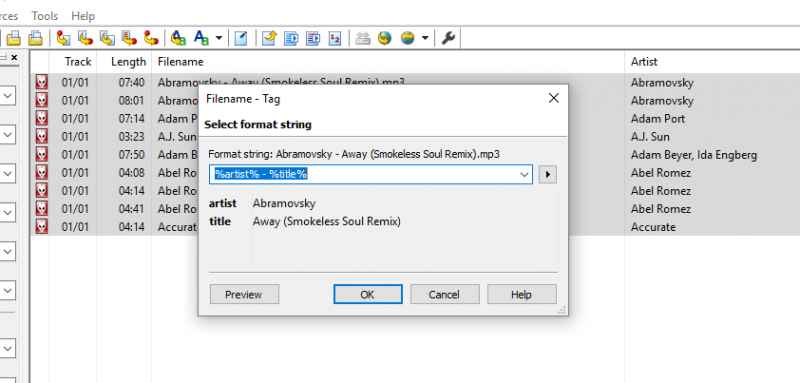Open the fourth dropdown in the tag panel
This screenshot has height=383, width=800.
coord(8,212)
